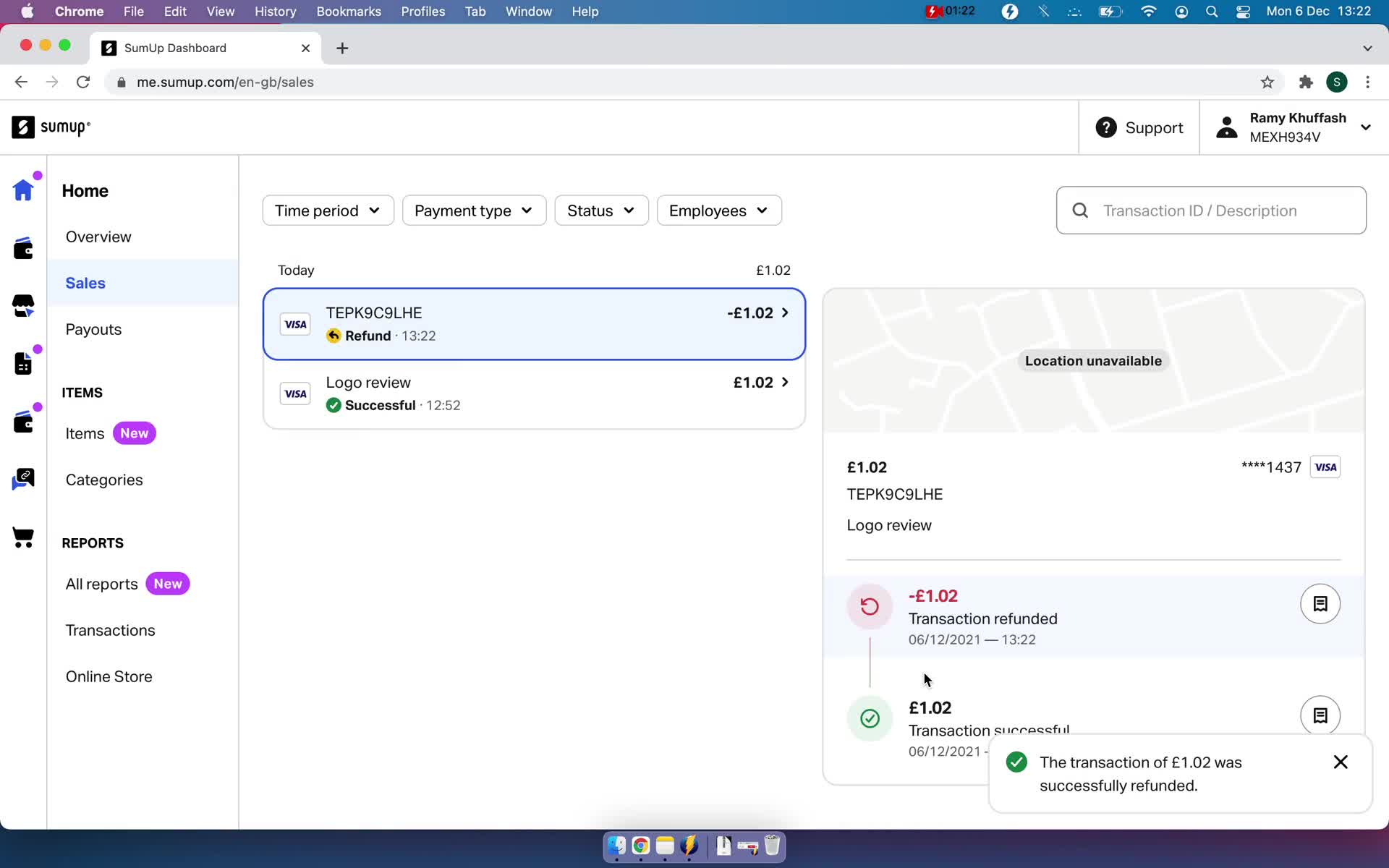Expand Chrome tab search chevron
Image resolution: width=1389 pixels, height=868 pixels.
pyautogui.click(x=1367, y=48)
